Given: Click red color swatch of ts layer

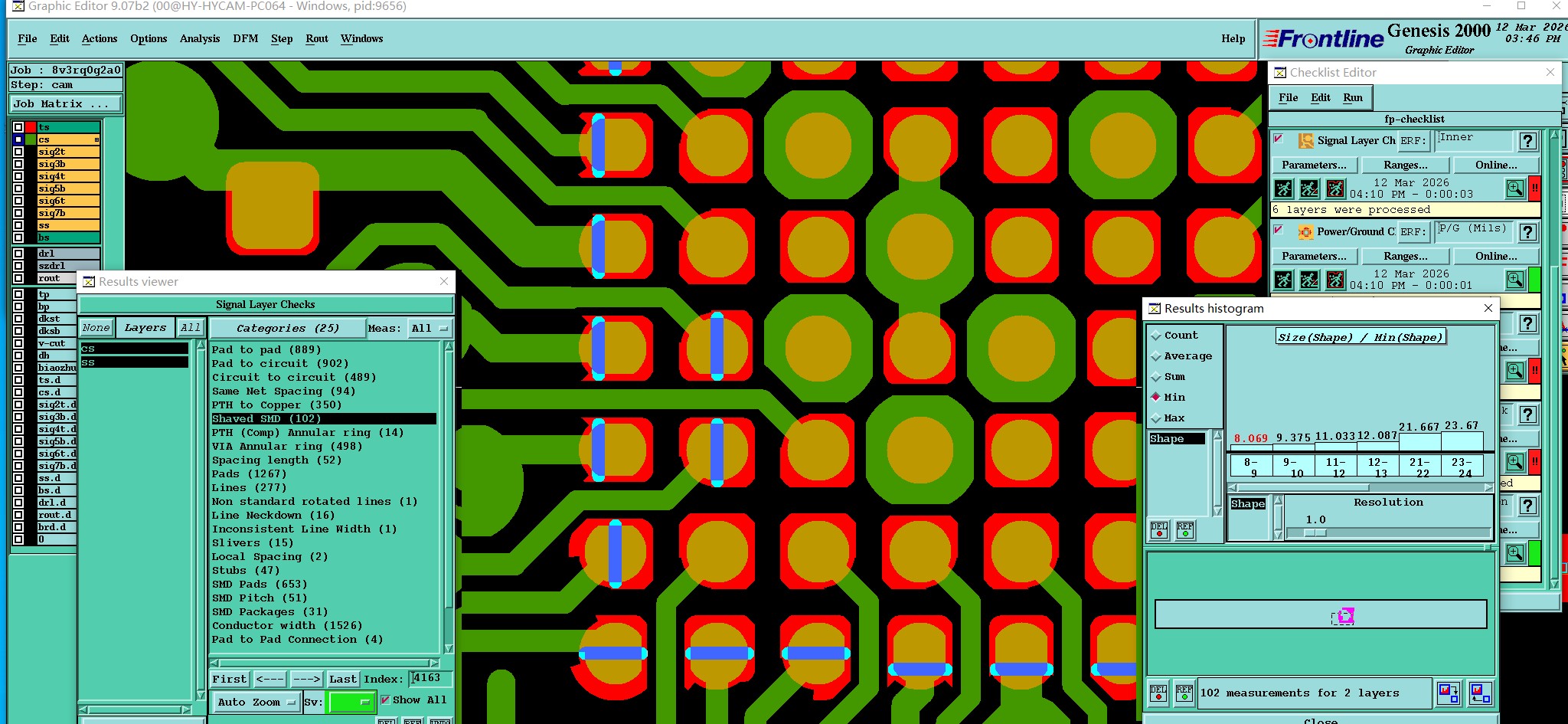Looking at the screenshot, I should tap(31, 127).
